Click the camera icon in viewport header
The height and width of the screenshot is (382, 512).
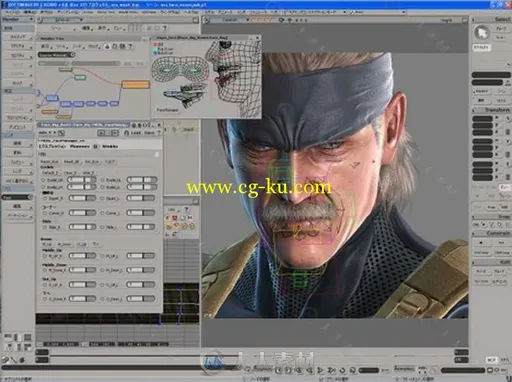[281, 20]
